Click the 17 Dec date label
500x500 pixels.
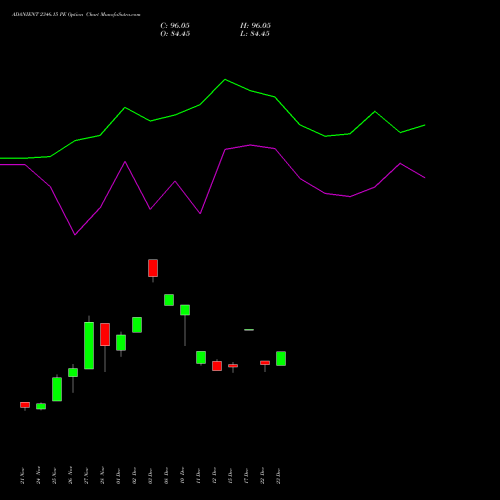[246, 476]
